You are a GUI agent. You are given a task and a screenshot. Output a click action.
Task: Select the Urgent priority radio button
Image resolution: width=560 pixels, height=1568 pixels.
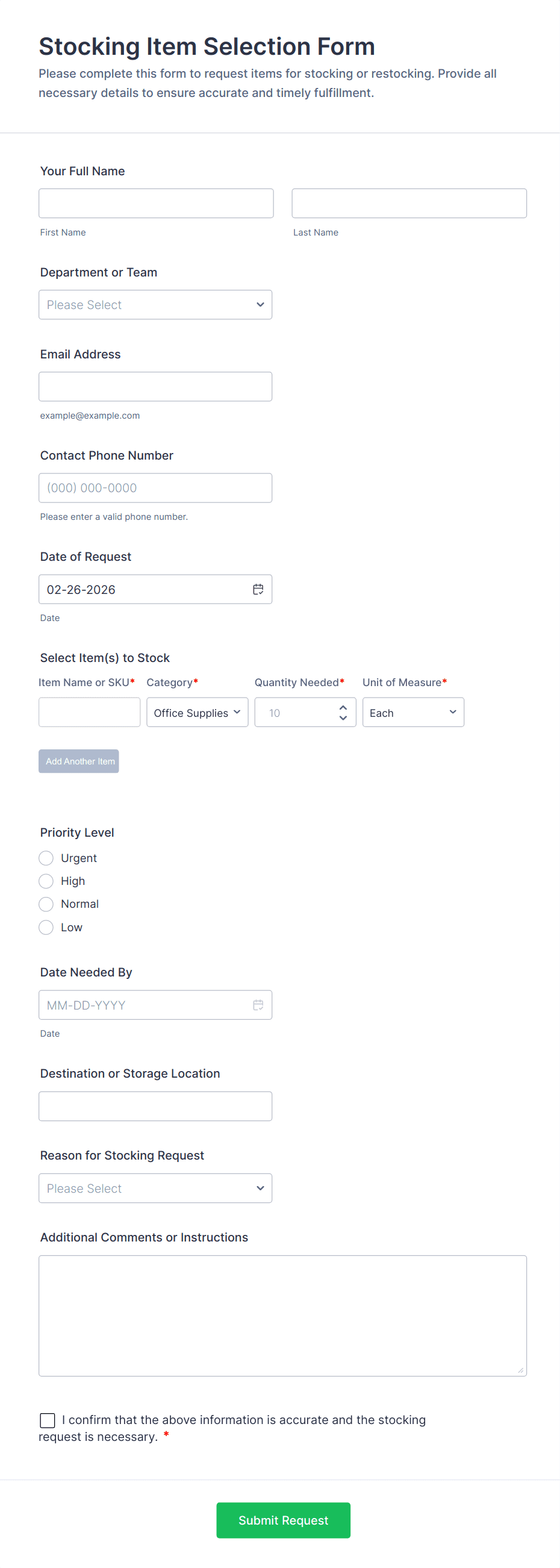click(46, 858)
